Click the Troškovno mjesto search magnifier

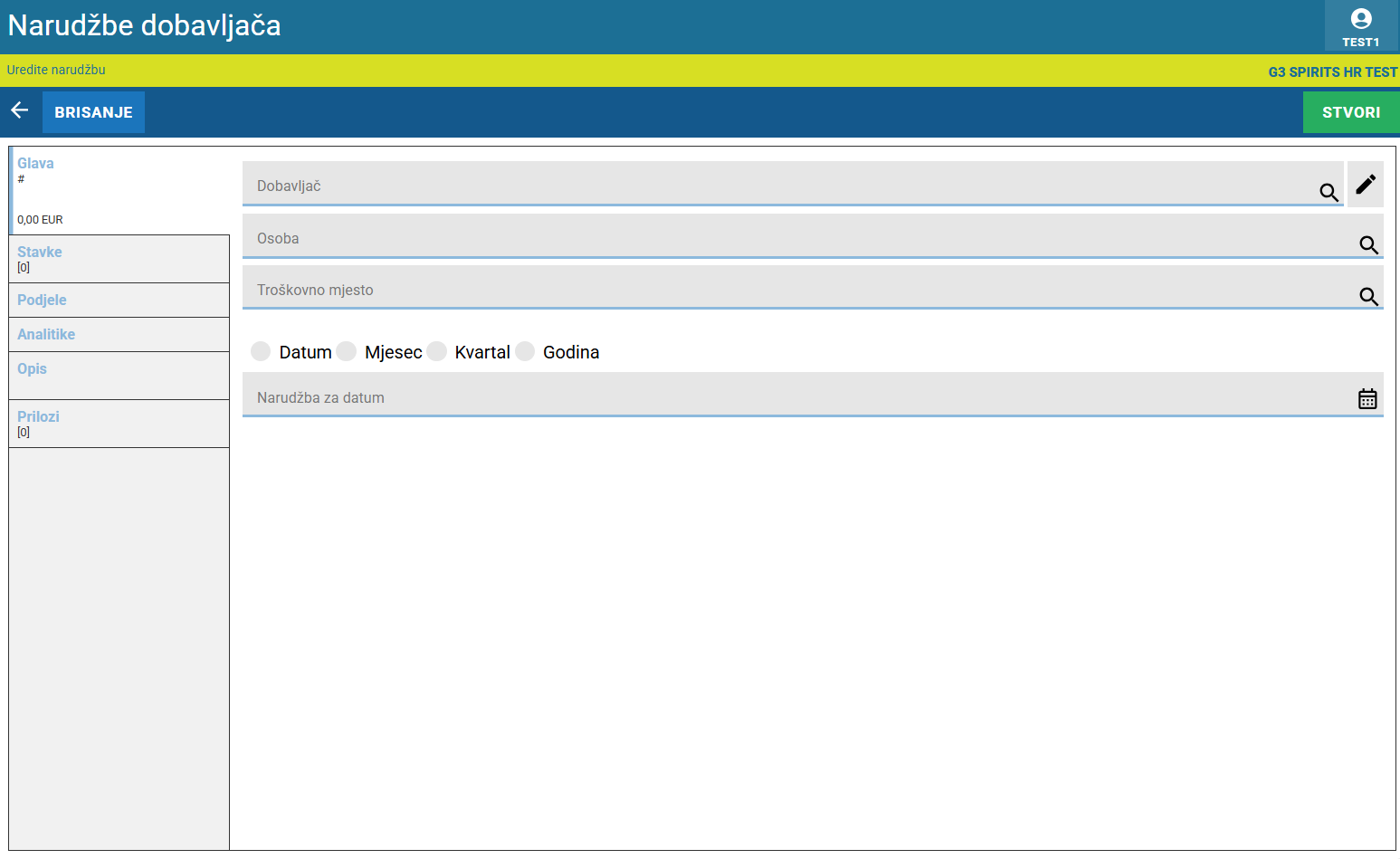coord(1368,296)
